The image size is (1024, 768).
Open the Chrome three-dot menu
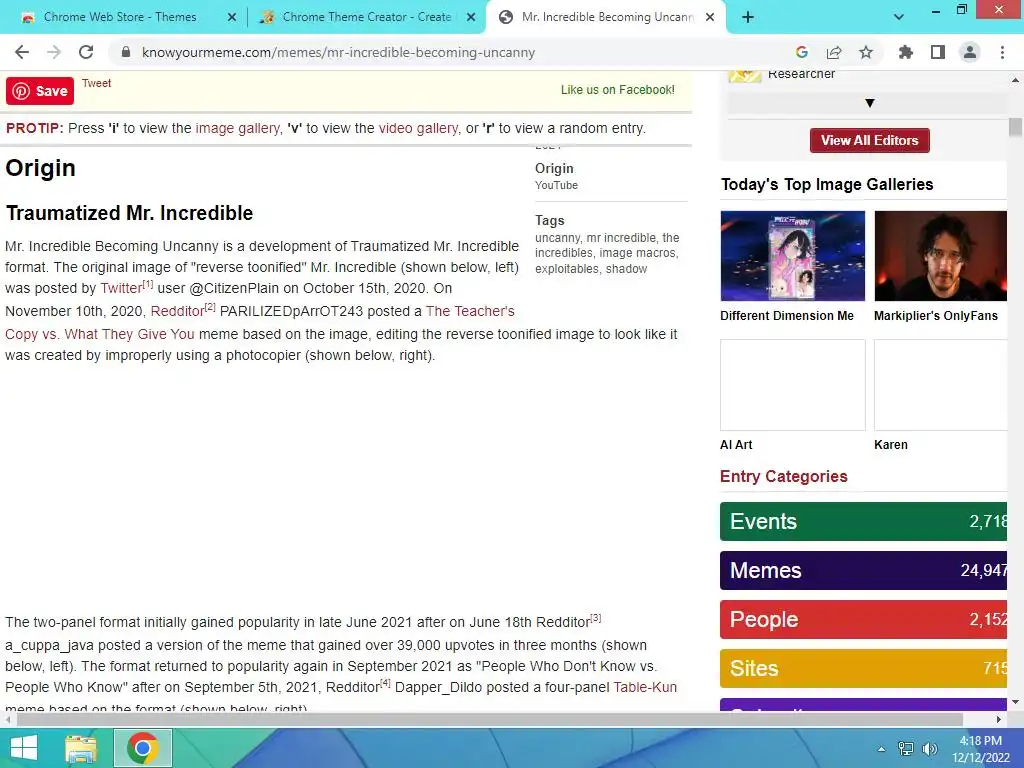(1002, 52)
